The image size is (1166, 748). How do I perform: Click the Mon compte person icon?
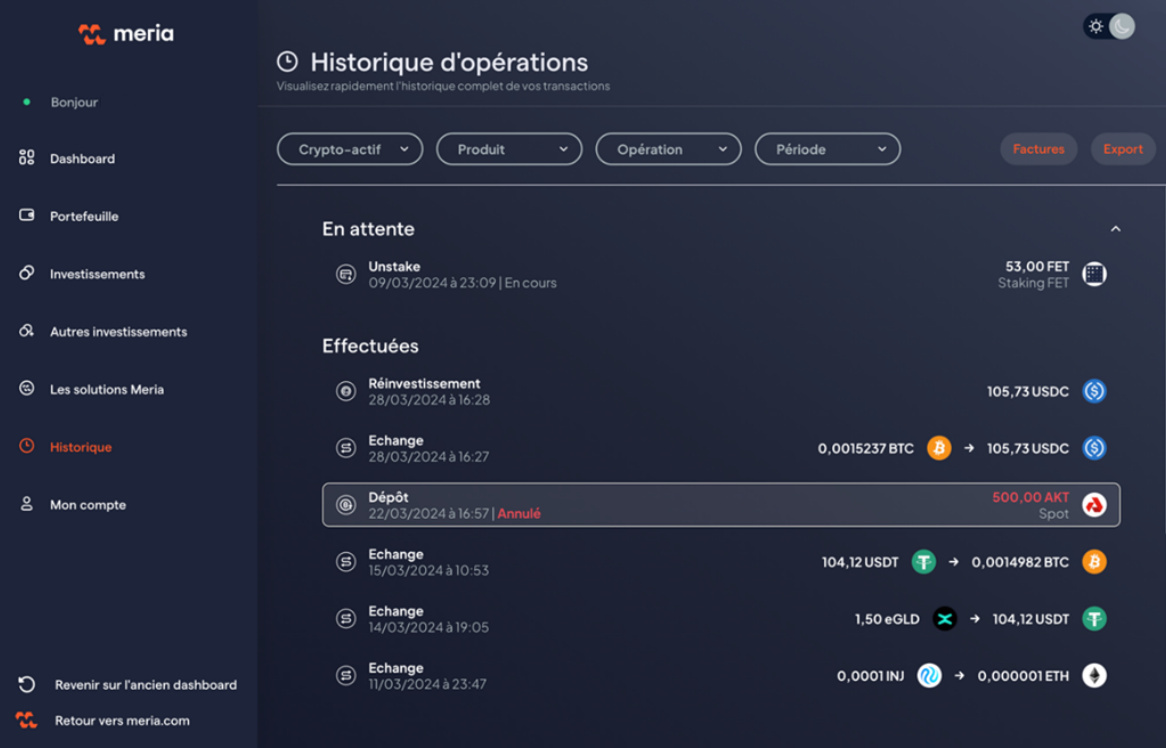(27, 504)
